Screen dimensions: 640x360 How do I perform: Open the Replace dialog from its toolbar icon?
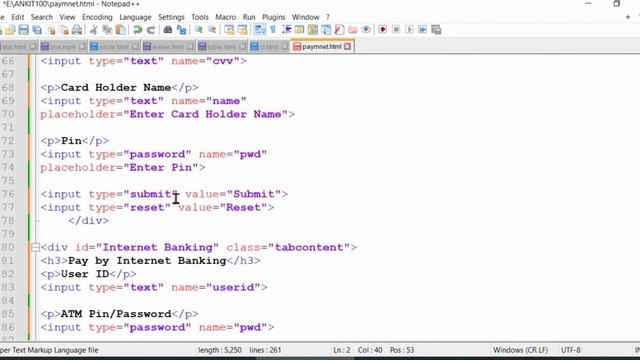pyautogui.click(x=181, y=30)
